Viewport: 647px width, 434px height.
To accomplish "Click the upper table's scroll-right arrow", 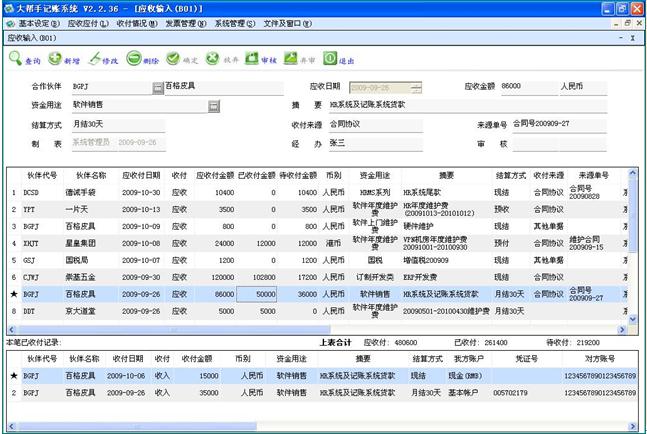I will 622,330.
